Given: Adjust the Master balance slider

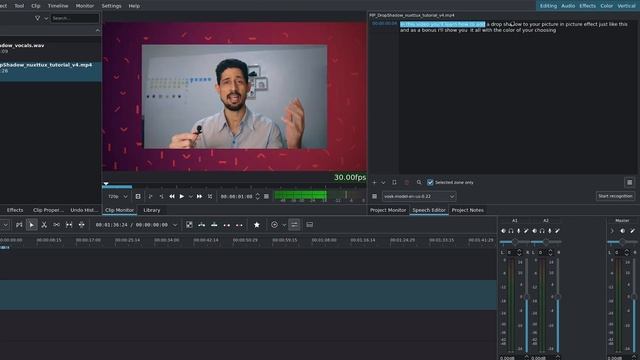Looking at the screenshot, I should point(622,242).
